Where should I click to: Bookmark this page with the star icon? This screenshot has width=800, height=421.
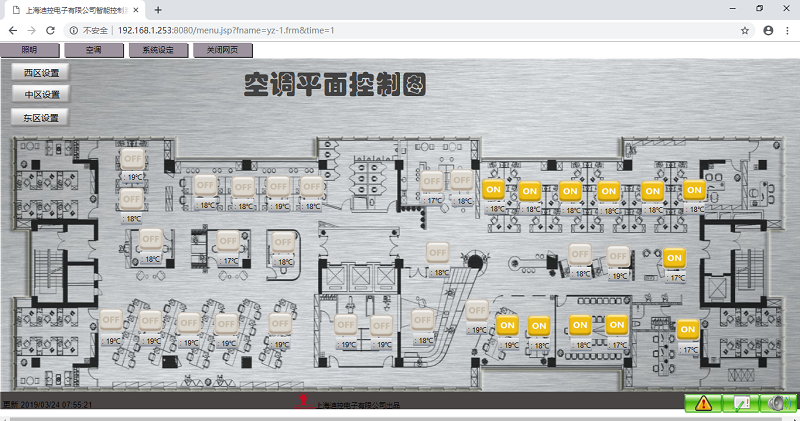click(x=745, y=30)
